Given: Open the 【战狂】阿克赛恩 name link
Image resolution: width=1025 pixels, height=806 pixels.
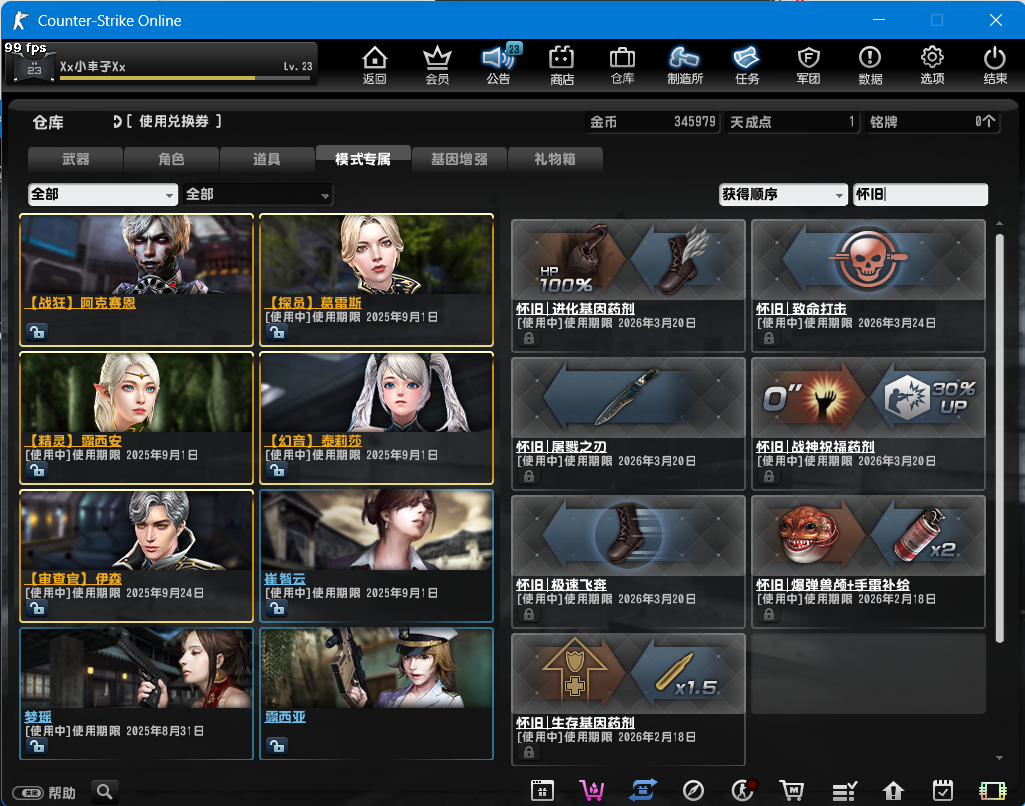Looking at the screenshot, I should pyautogui.click(x=80, y=303).
